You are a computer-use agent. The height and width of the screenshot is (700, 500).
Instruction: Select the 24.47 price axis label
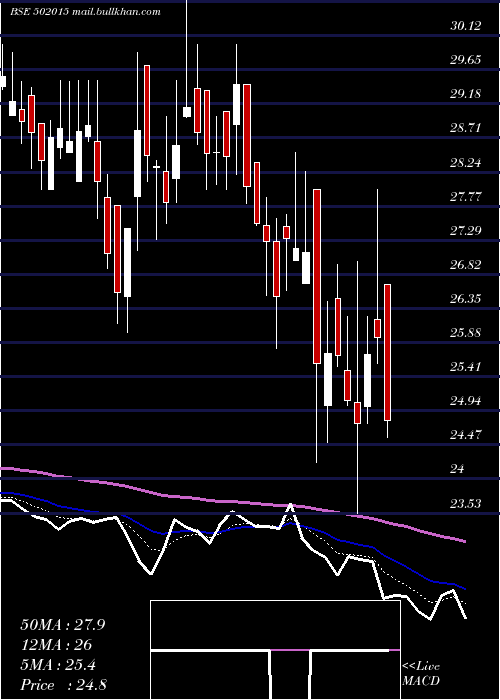[466, 435]
